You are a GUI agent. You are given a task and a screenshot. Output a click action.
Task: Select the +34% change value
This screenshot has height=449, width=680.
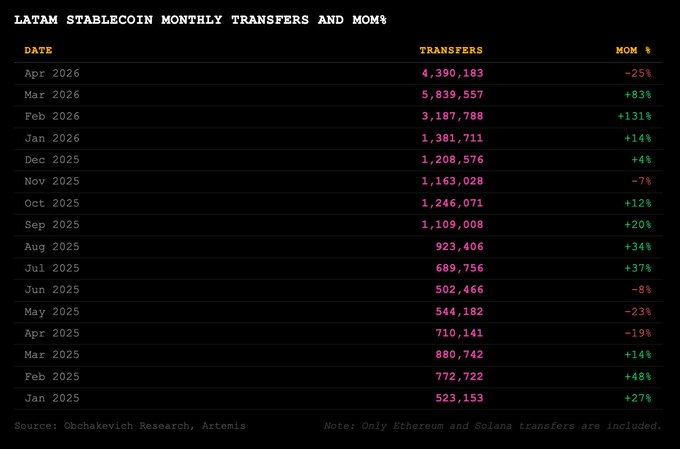click(638, 246)
